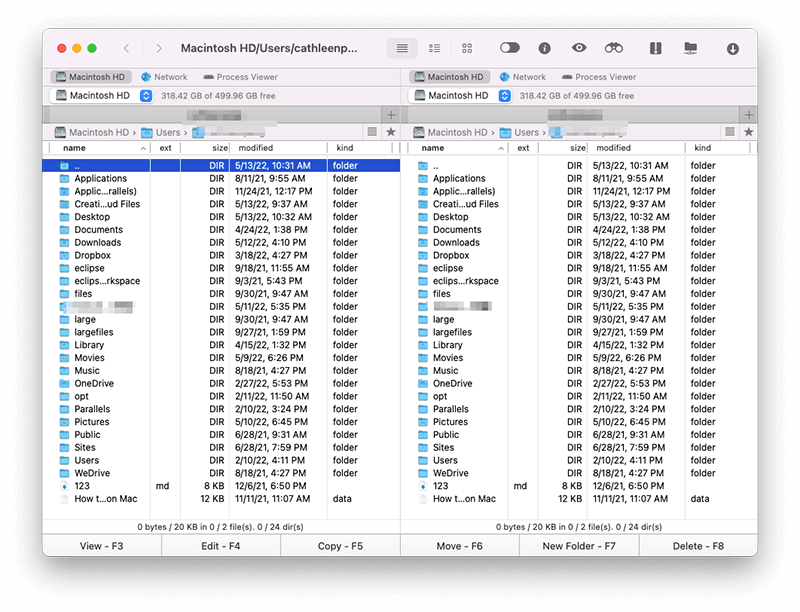Open left pane Macintosh HD drive dropdown
Screen dimensions: 800x612
(146, 96)
